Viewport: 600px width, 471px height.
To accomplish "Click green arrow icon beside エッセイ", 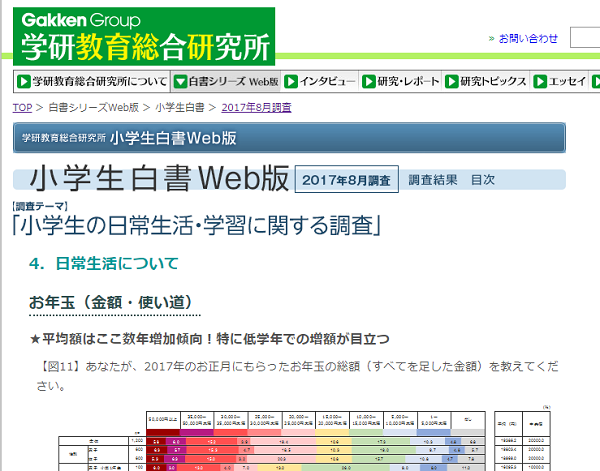I will click(540, 81).
